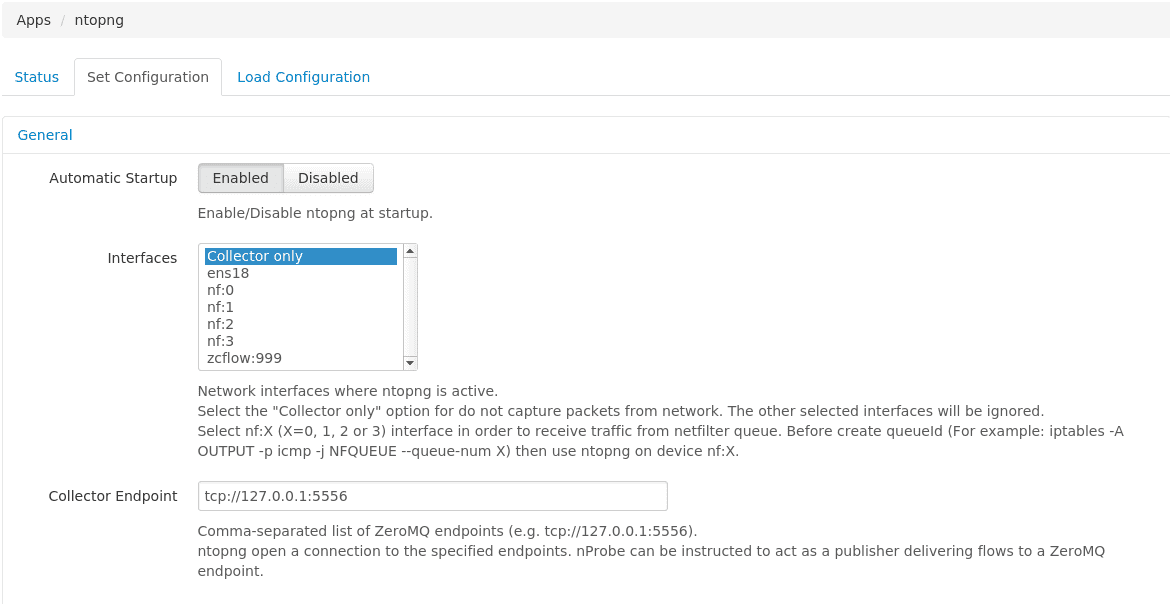1170x604 pixels.
Task: Switch to the Status tab
Action: (x=36, y=77)
